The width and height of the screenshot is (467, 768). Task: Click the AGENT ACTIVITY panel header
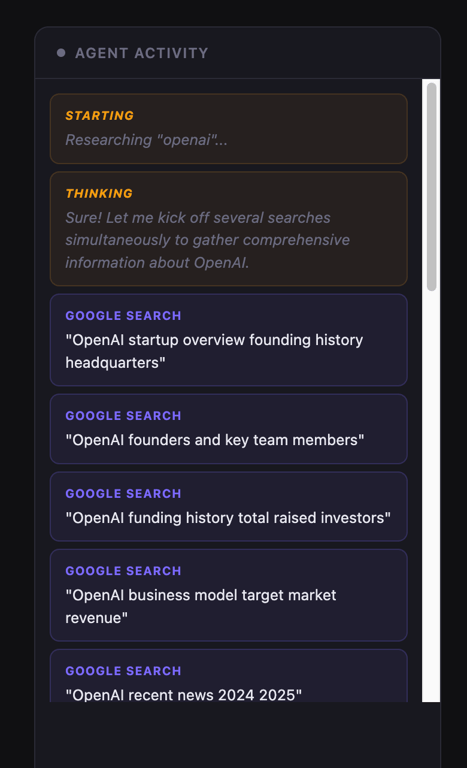[237, 53]
